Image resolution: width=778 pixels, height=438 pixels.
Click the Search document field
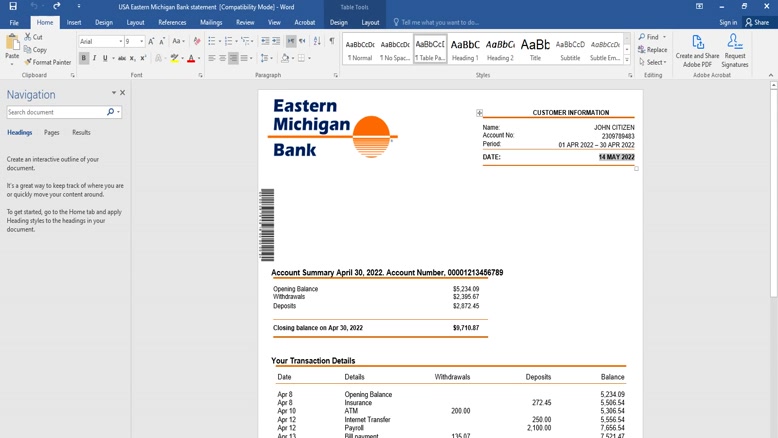coord(56,112)
